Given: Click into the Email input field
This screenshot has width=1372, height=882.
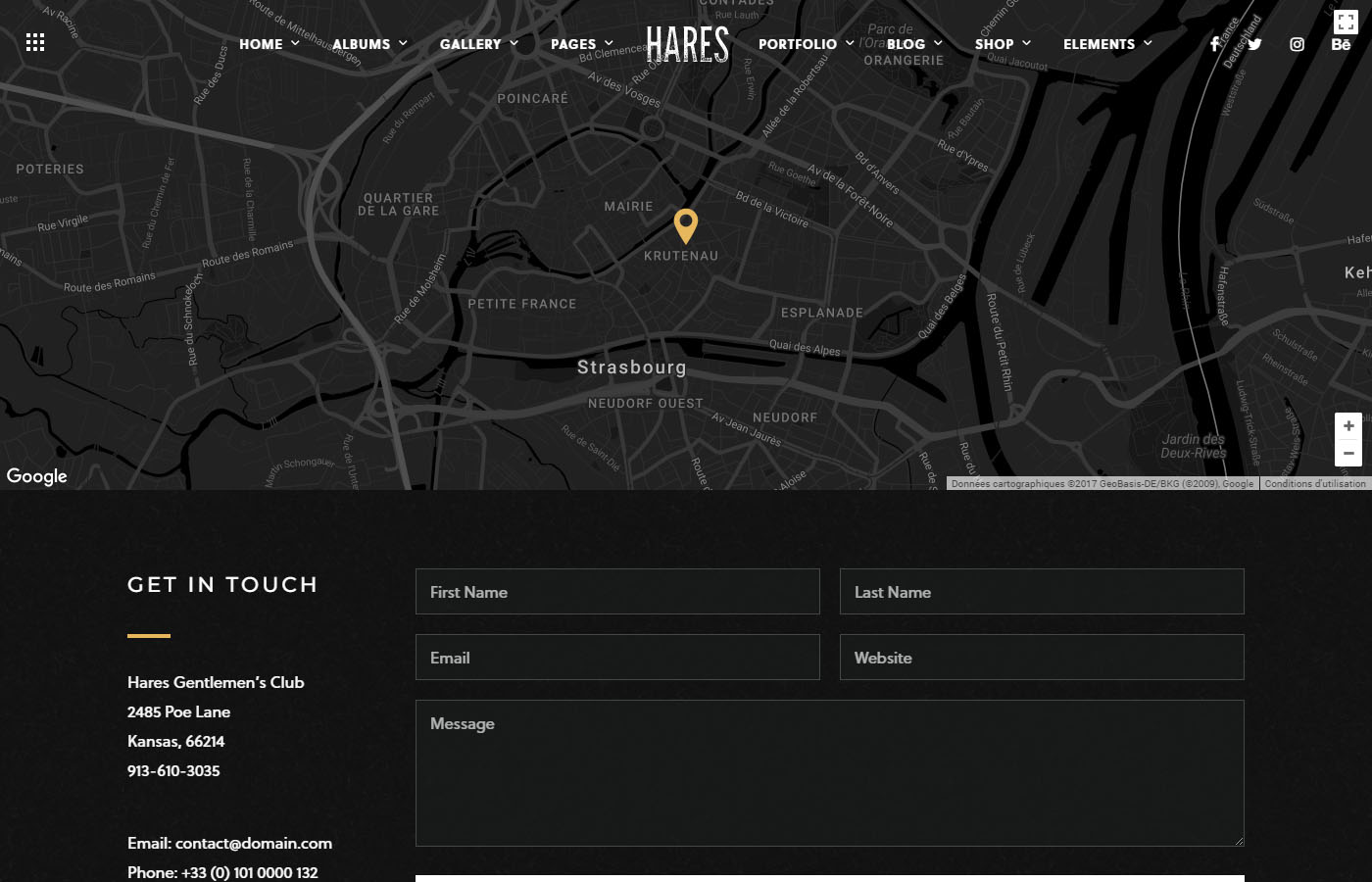Looking at the screenshot, I should coord(617,658).
